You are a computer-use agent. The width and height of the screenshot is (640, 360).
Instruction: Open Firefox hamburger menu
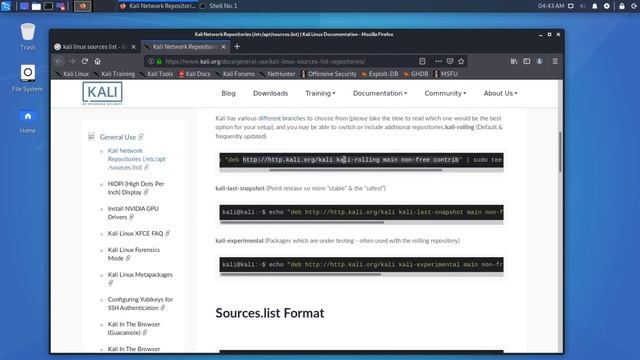tap(555, 61)
